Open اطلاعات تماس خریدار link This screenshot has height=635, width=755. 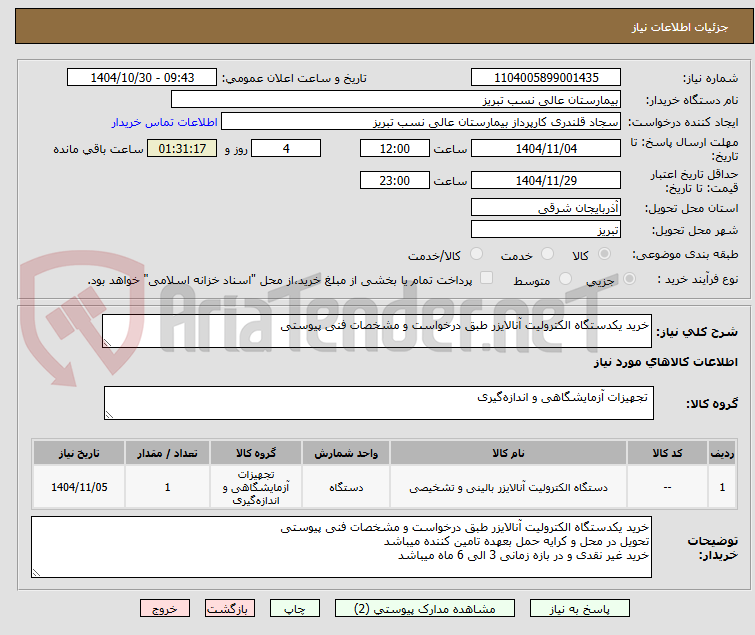click(165, 122)
